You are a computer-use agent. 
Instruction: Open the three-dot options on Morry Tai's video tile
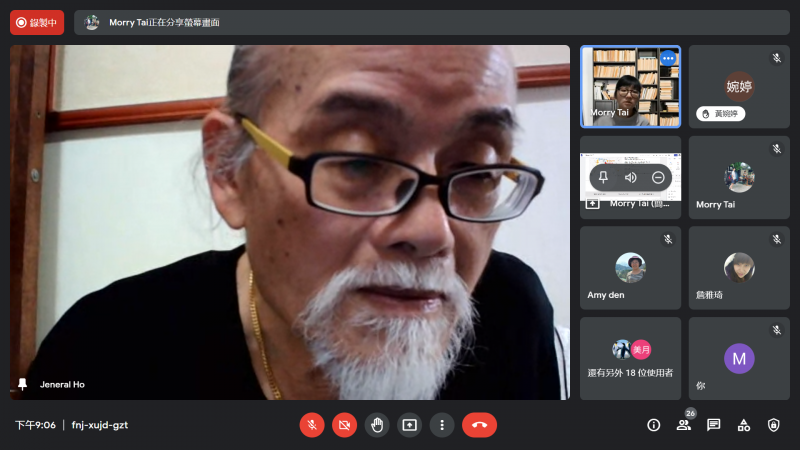pos(667,58)
